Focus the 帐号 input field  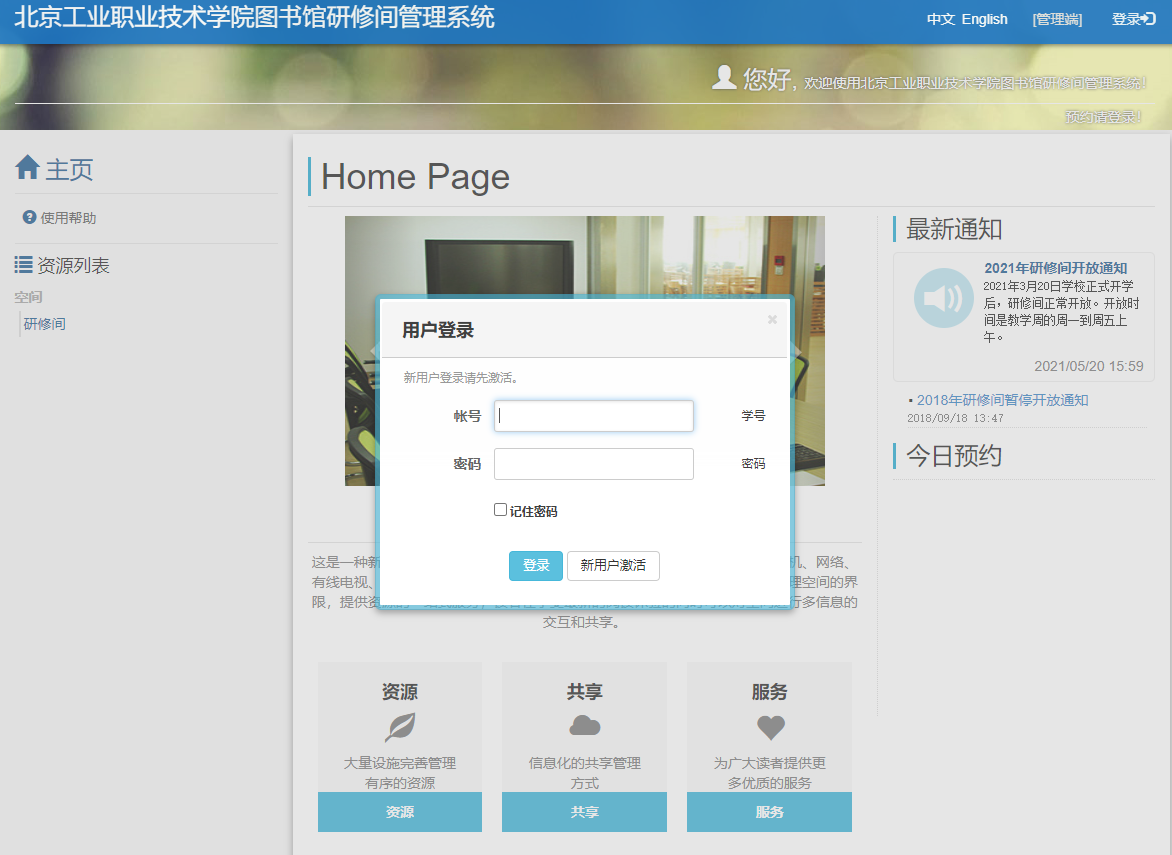pos(593,416)
